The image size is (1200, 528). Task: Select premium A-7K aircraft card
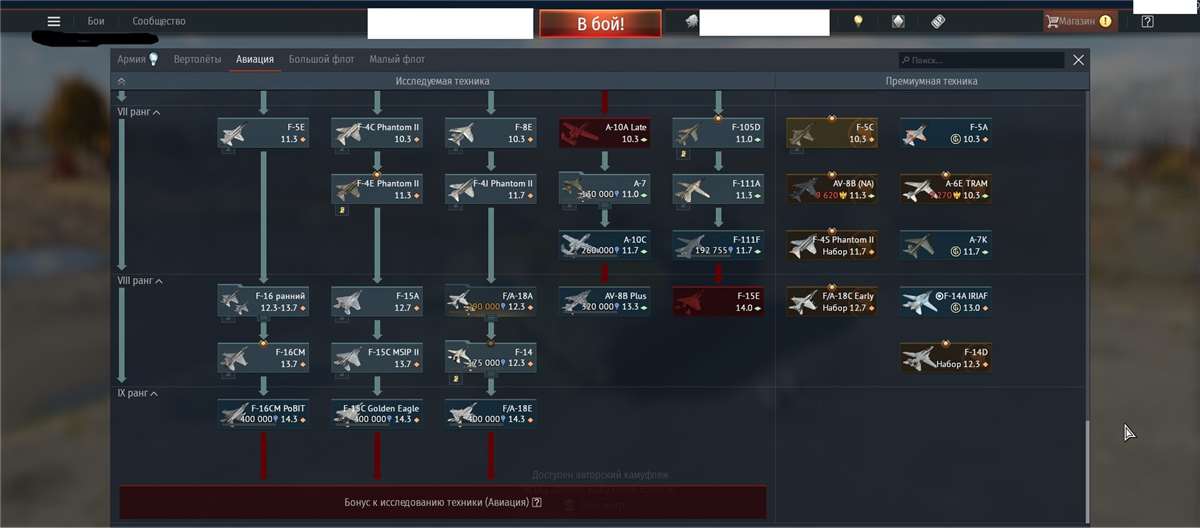click(x=946, y=245)
